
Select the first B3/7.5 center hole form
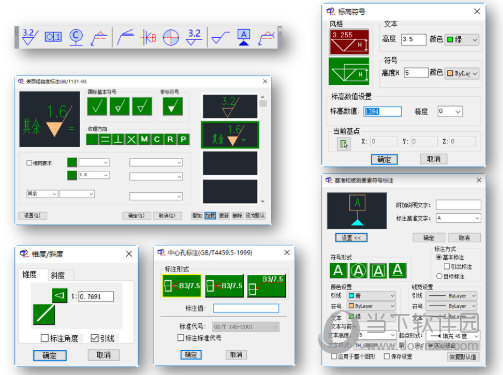point(182,286)
